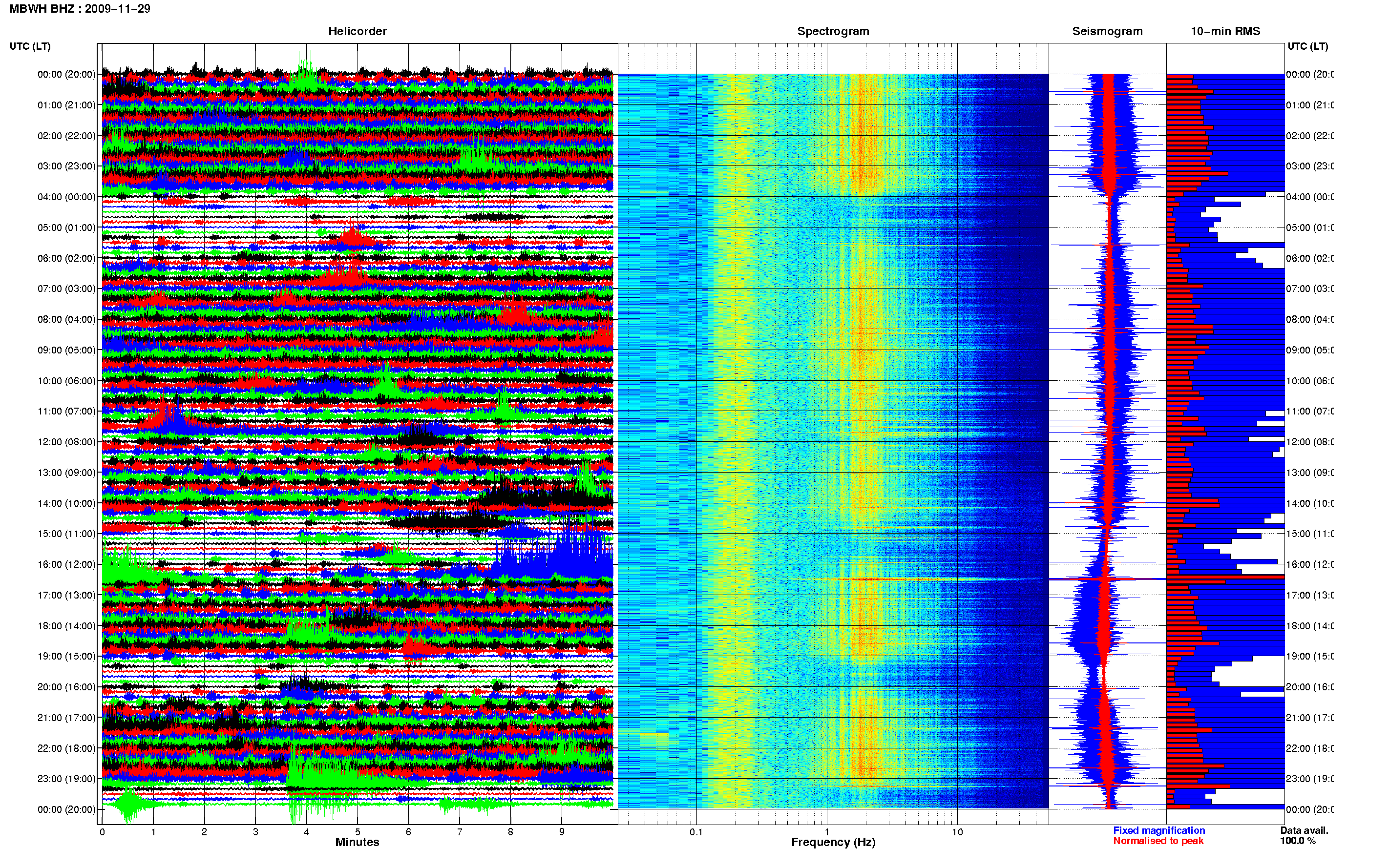The image size is (1389, 868).
Task: Click the Minutes axis title under the helicorder
Action: [x=357, y=842]
